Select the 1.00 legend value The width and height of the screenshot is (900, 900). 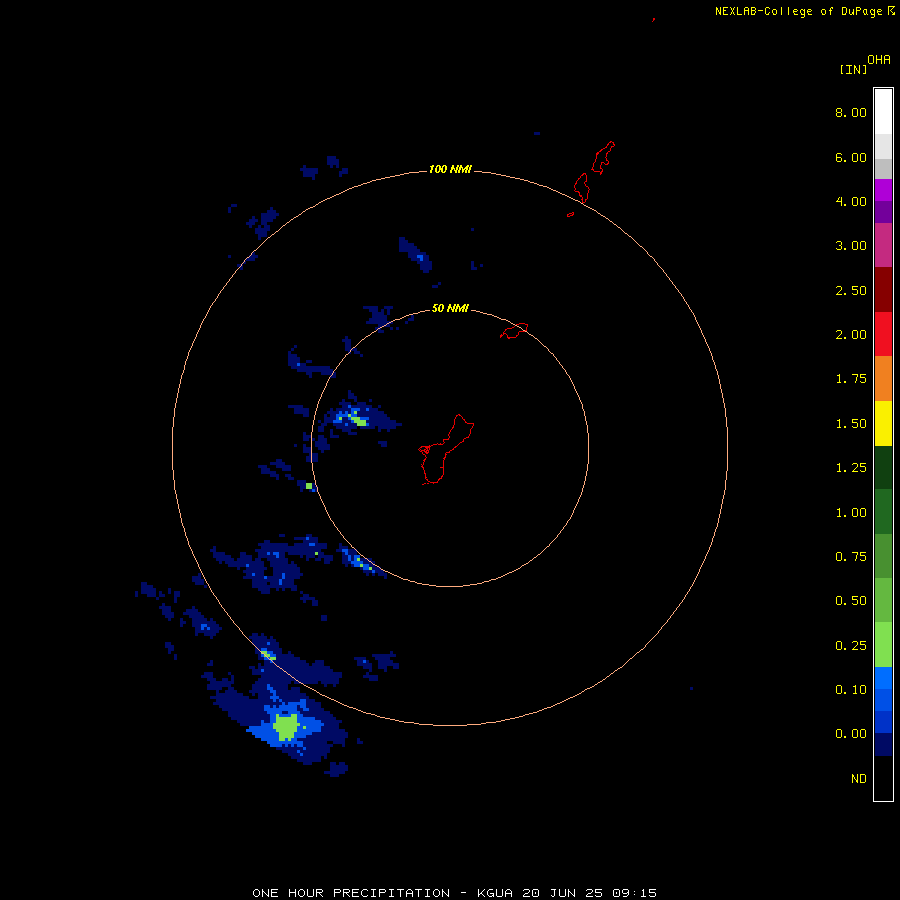click(x=851, y=513)
